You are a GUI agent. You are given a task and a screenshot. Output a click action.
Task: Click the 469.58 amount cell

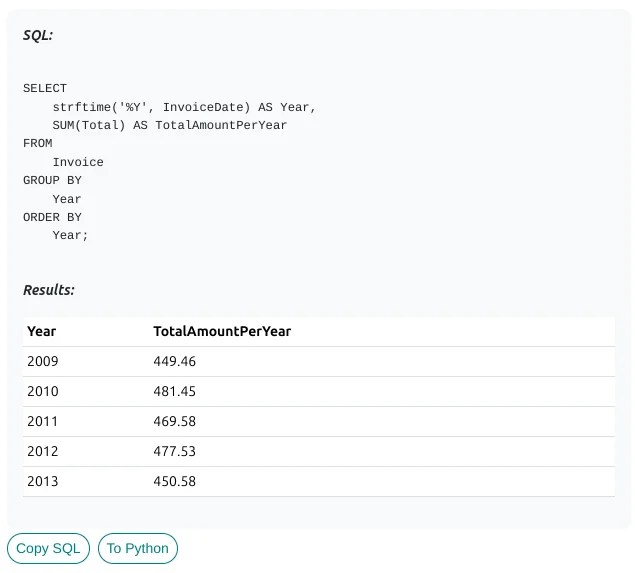174,421
